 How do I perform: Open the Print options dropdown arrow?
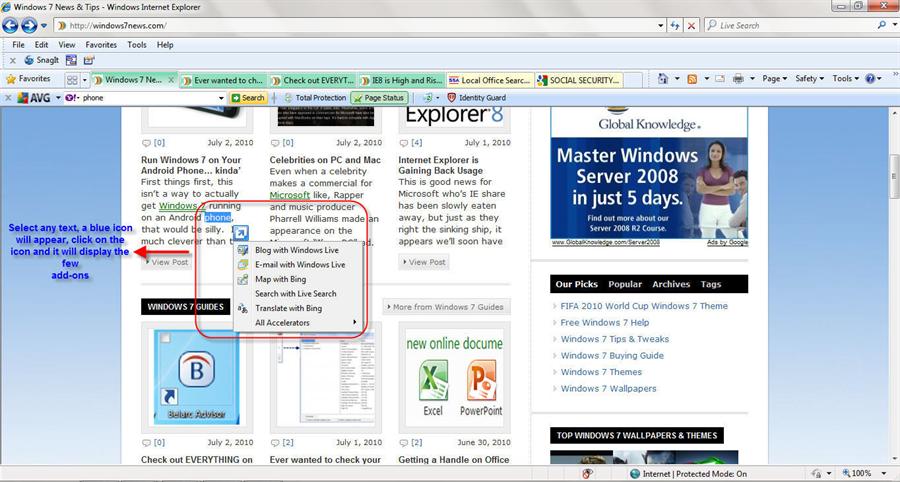pyautogui.click(x=752, y=79)
